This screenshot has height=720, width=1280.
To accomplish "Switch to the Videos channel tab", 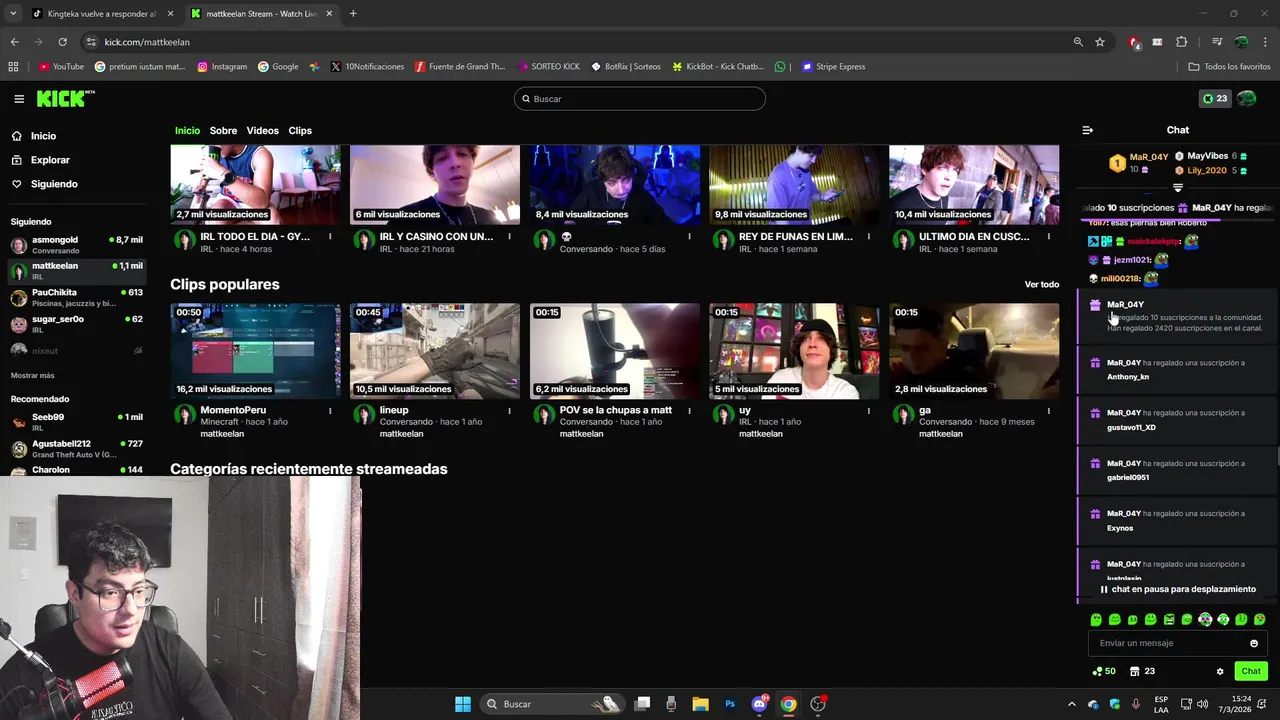I will [x=262, y=131].
